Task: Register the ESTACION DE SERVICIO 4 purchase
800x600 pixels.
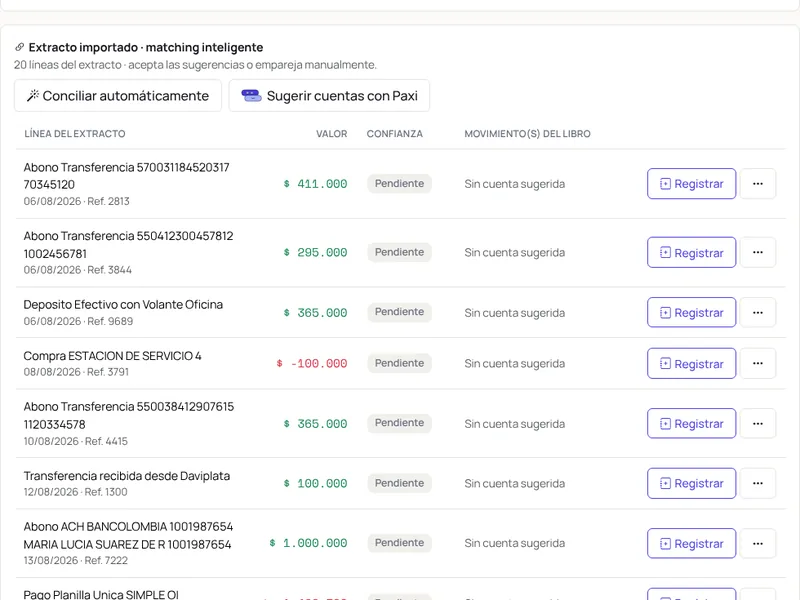Action: point(691,363)
